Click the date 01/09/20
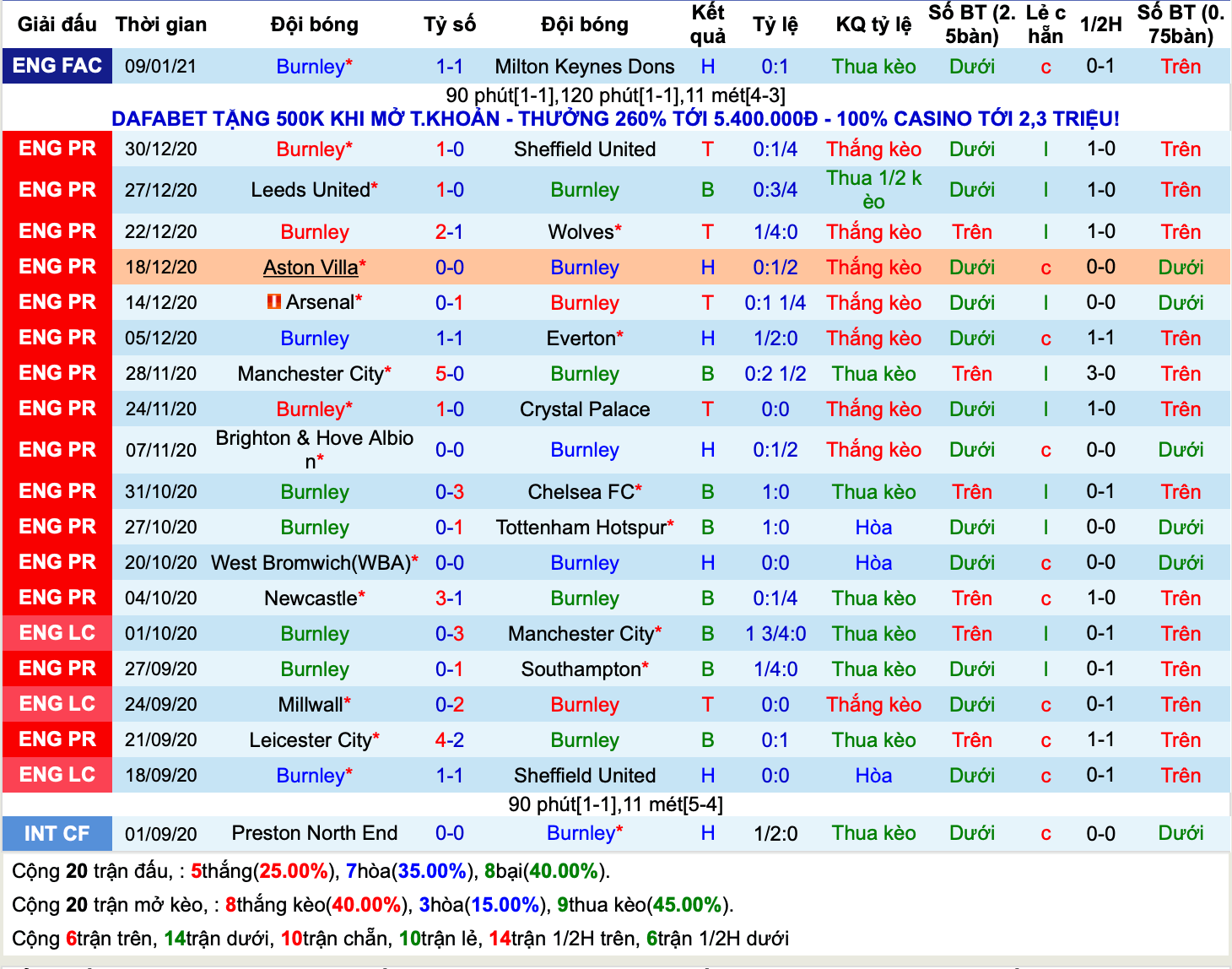The height and width of the screenshot is (969, 1232). click(161, 834)
